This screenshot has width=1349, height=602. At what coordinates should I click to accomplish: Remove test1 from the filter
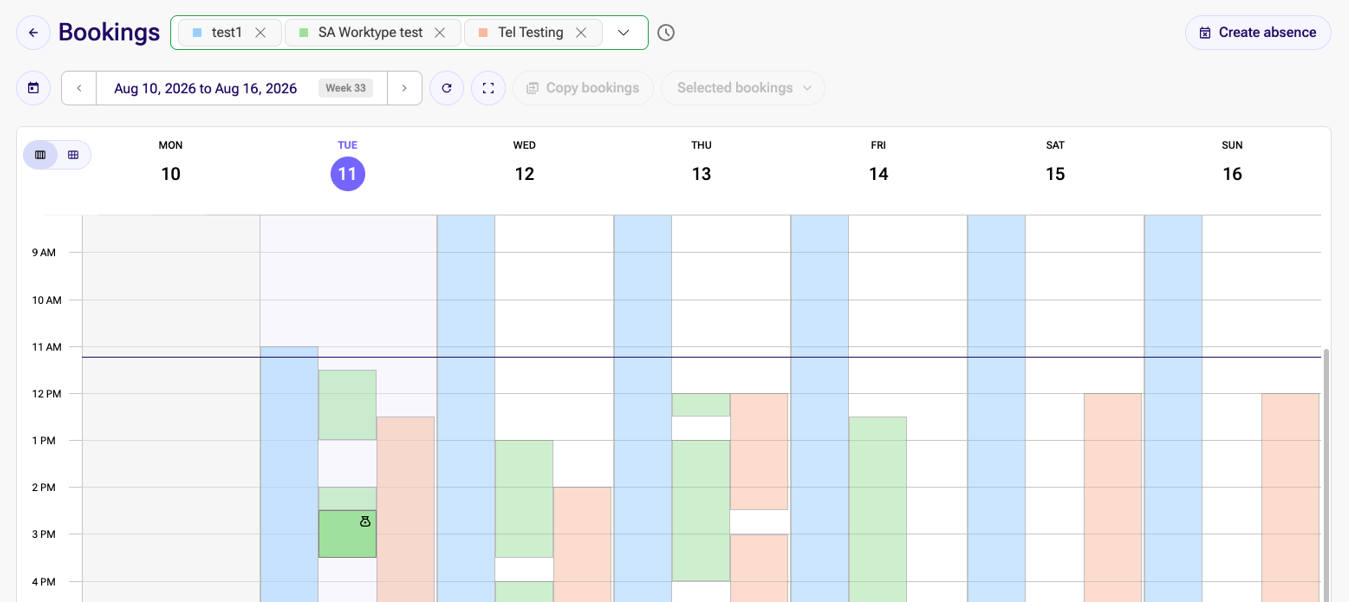click(x=260, y=33)
